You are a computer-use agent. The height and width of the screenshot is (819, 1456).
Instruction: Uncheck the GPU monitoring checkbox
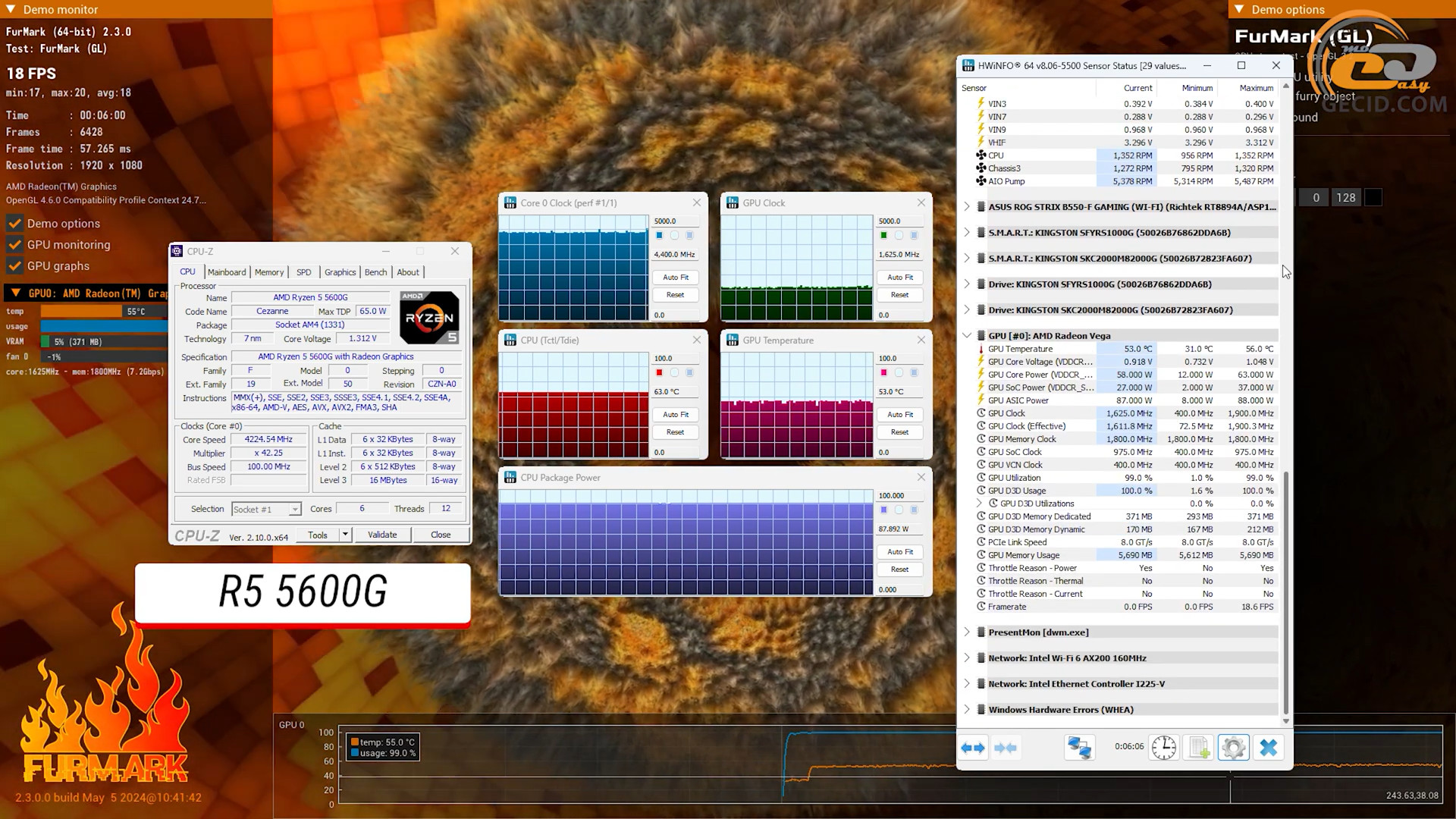(14, 245)
